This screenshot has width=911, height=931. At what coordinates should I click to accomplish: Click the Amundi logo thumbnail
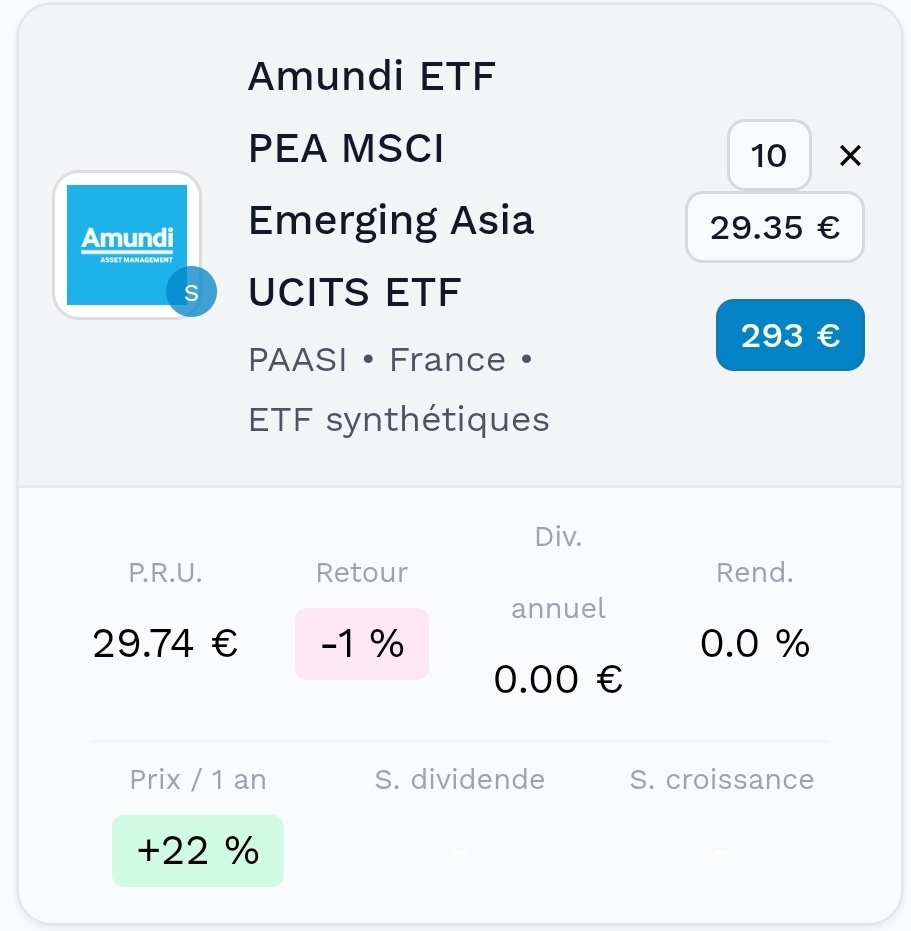click(x=126, y=244)
